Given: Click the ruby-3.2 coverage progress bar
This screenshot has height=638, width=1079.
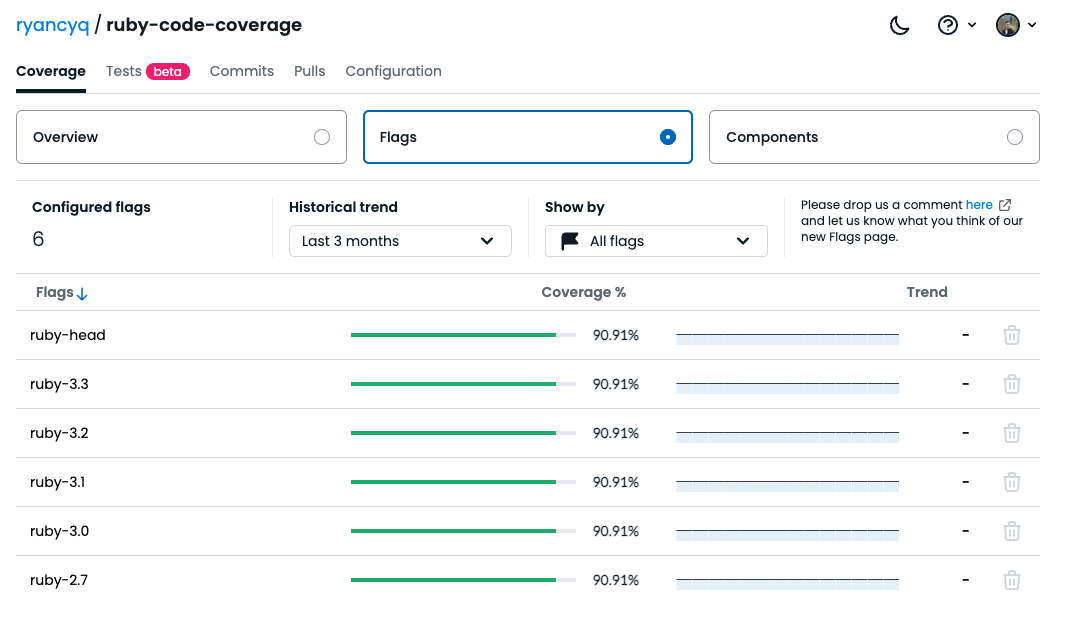Looking at the screenshot, I should [x=463, y=433].
